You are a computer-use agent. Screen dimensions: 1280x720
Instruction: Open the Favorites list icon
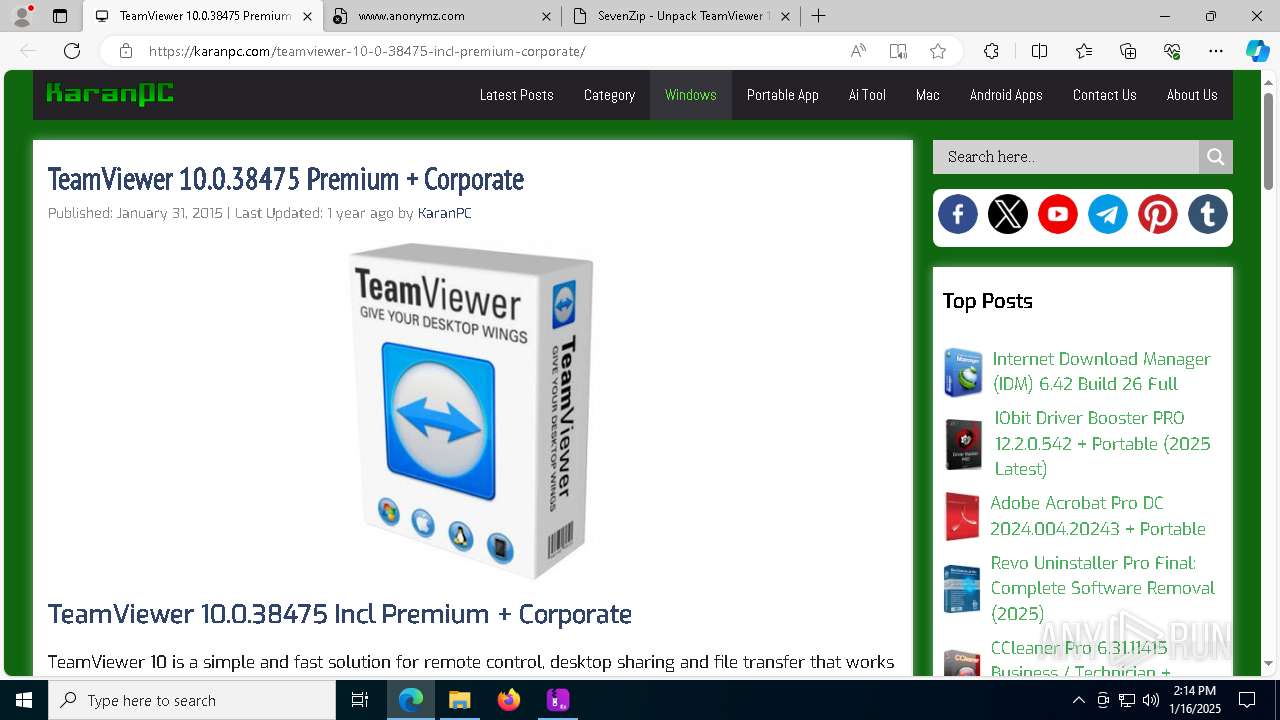[x=1084, y=51]
